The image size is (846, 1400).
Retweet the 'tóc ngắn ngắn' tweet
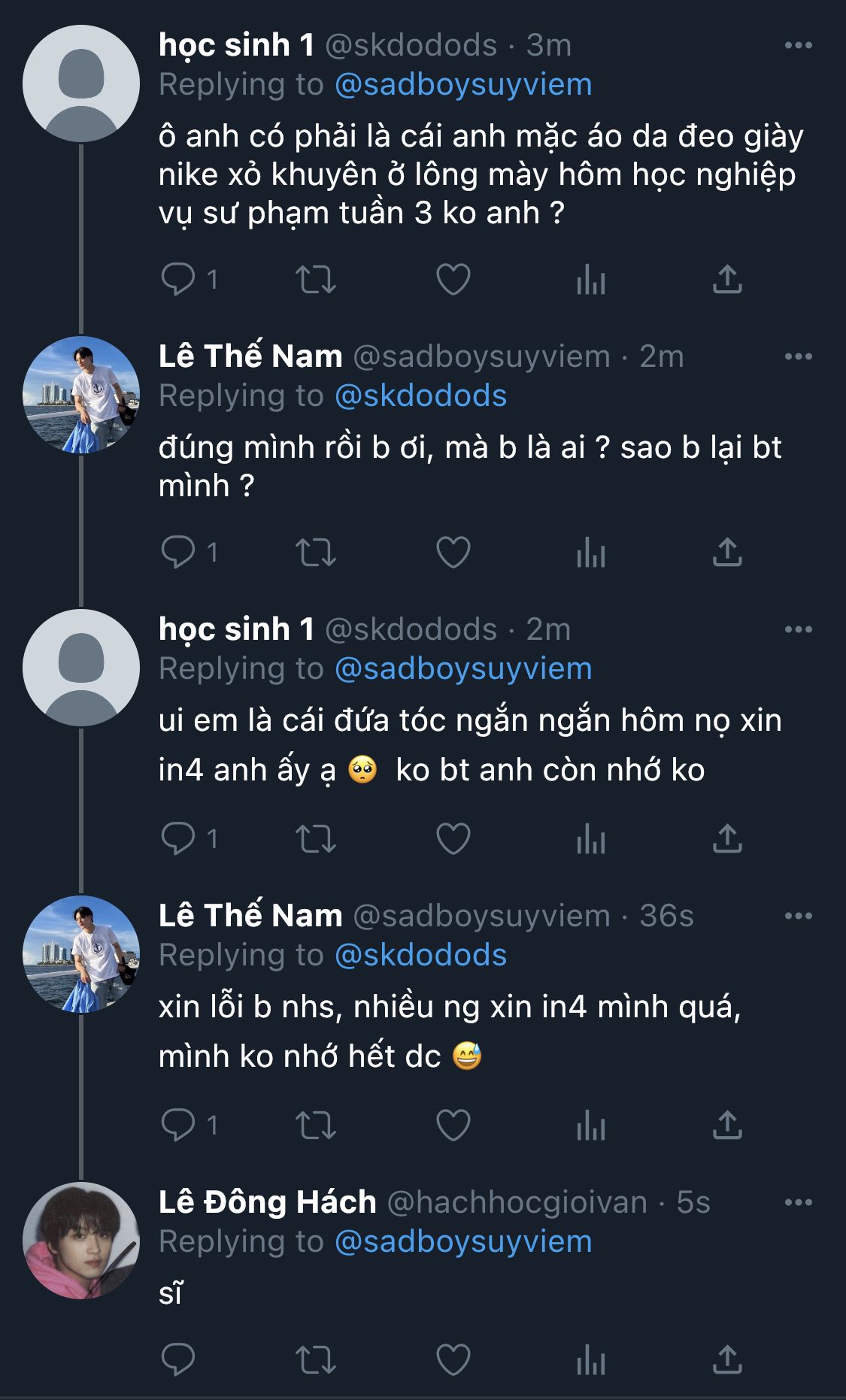316,839
